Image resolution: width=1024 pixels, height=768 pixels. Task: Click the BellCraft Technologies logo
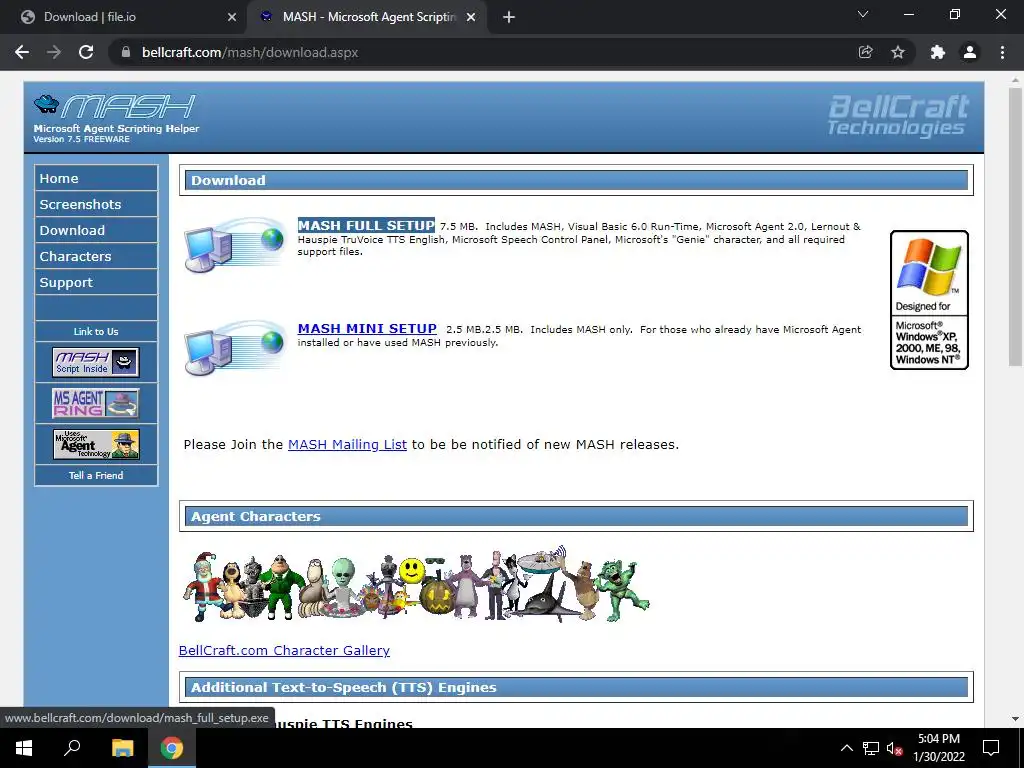pos(898,116)
